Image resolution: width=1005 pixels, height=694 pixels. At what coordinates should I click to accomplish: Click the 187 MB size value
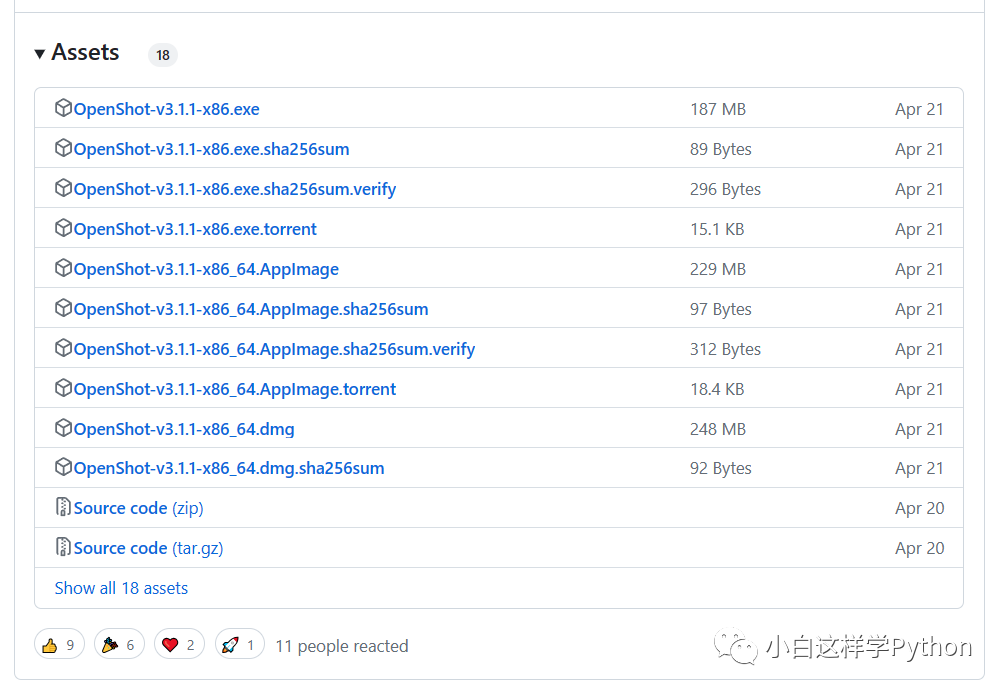(718, 109)
